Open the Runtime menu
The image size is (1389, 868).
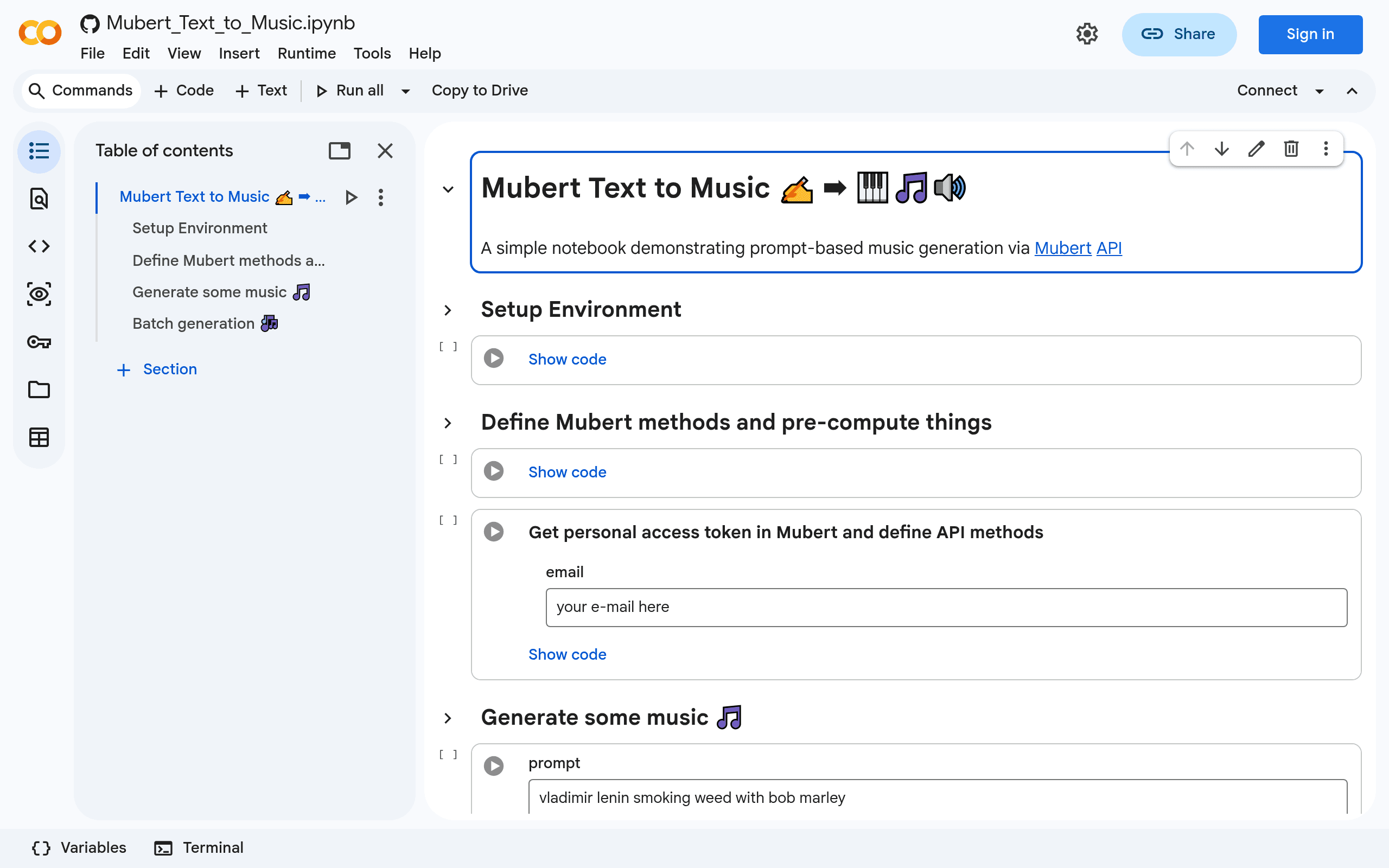(307, 53)
